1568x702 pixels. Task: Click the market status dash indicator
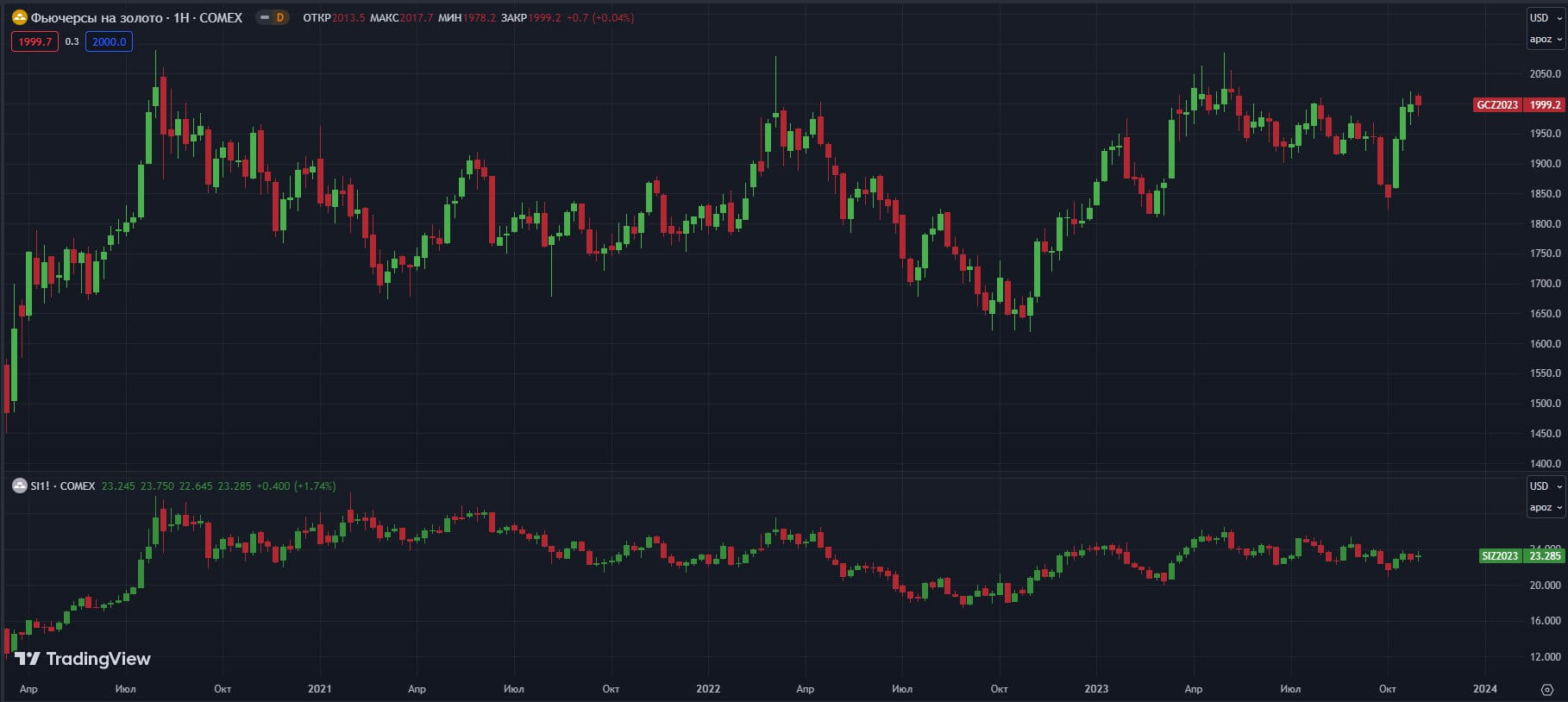[x=264, y=17]
